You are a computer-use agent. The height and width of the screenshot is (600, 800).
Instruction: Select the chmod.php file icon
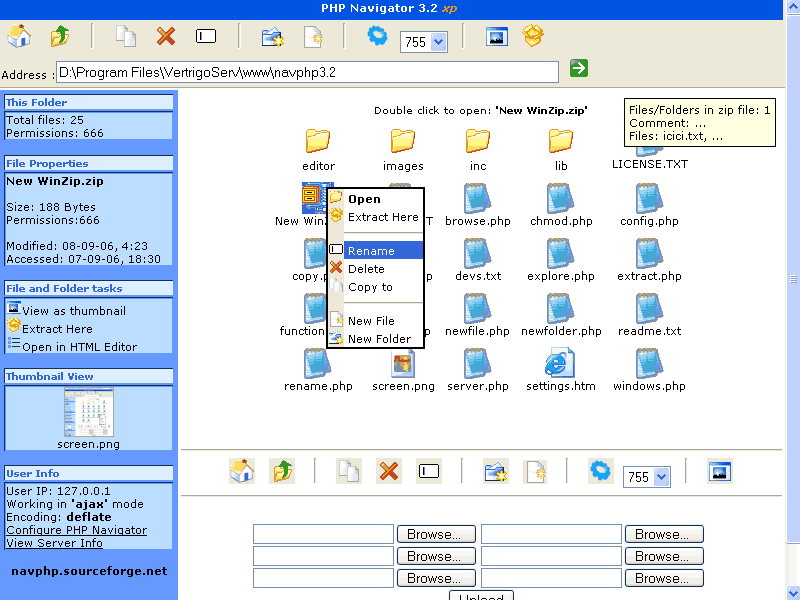click(561, 198)
